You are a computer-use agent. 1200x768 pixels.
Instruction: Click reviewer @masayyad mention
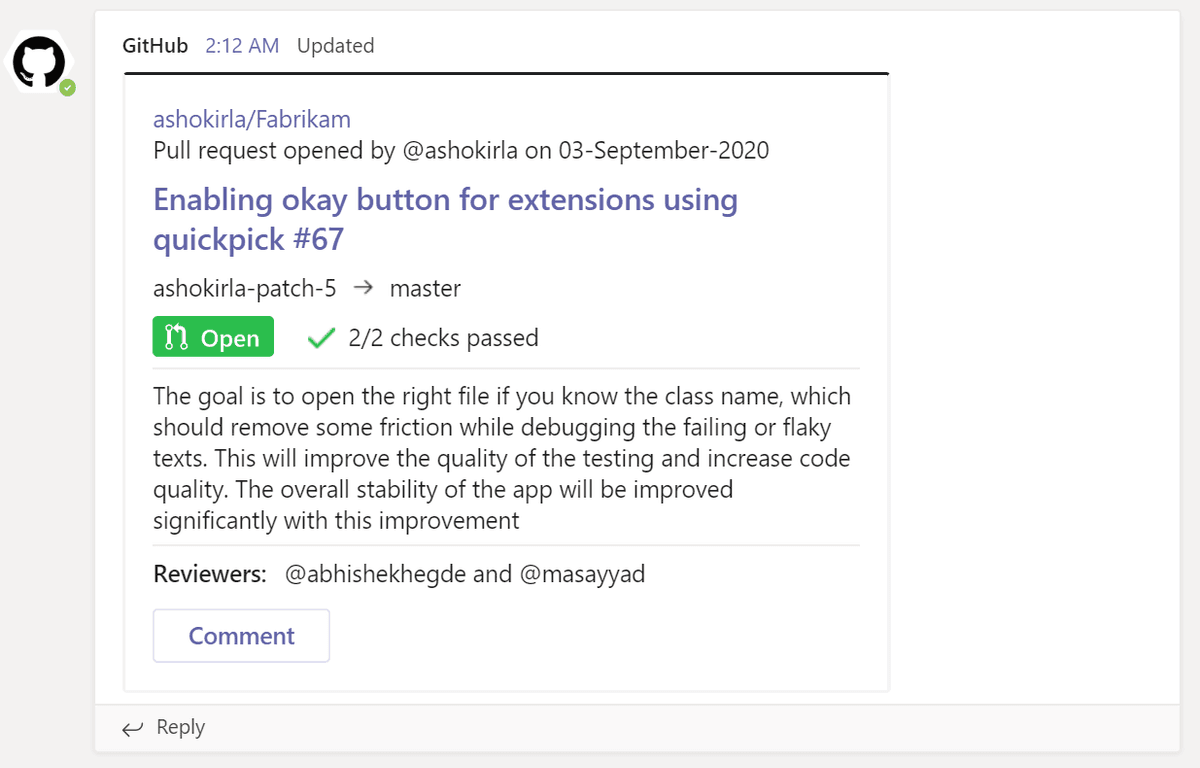[x=583, y=574]
